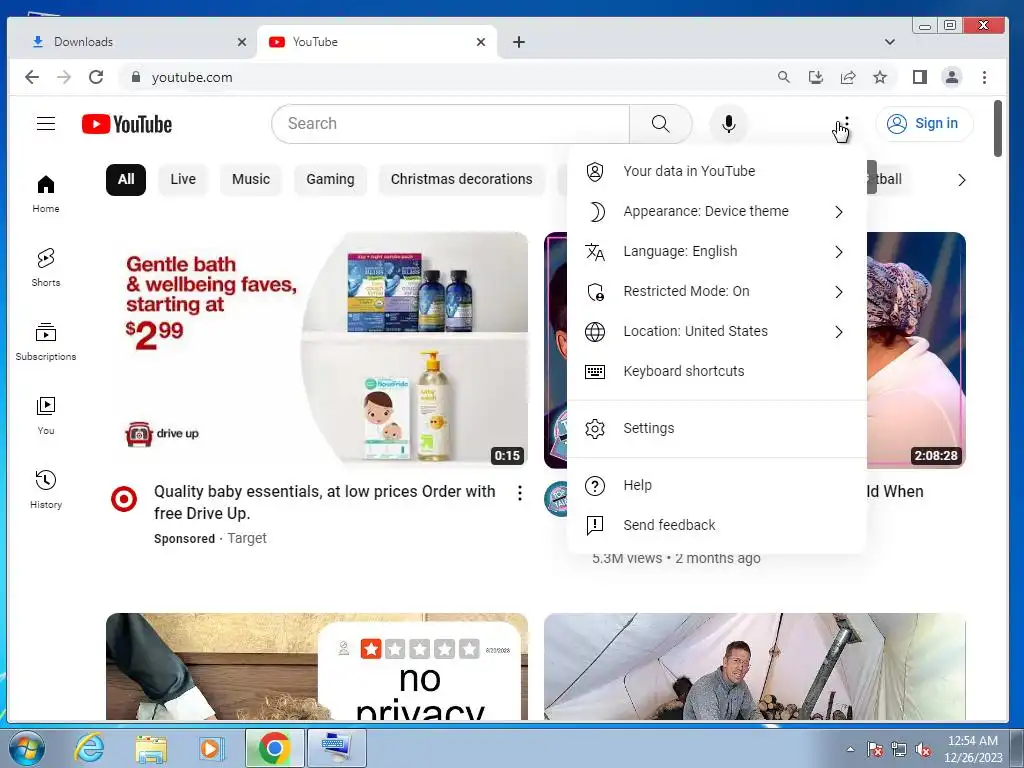Open new tab with plus button

click(519, 42)
